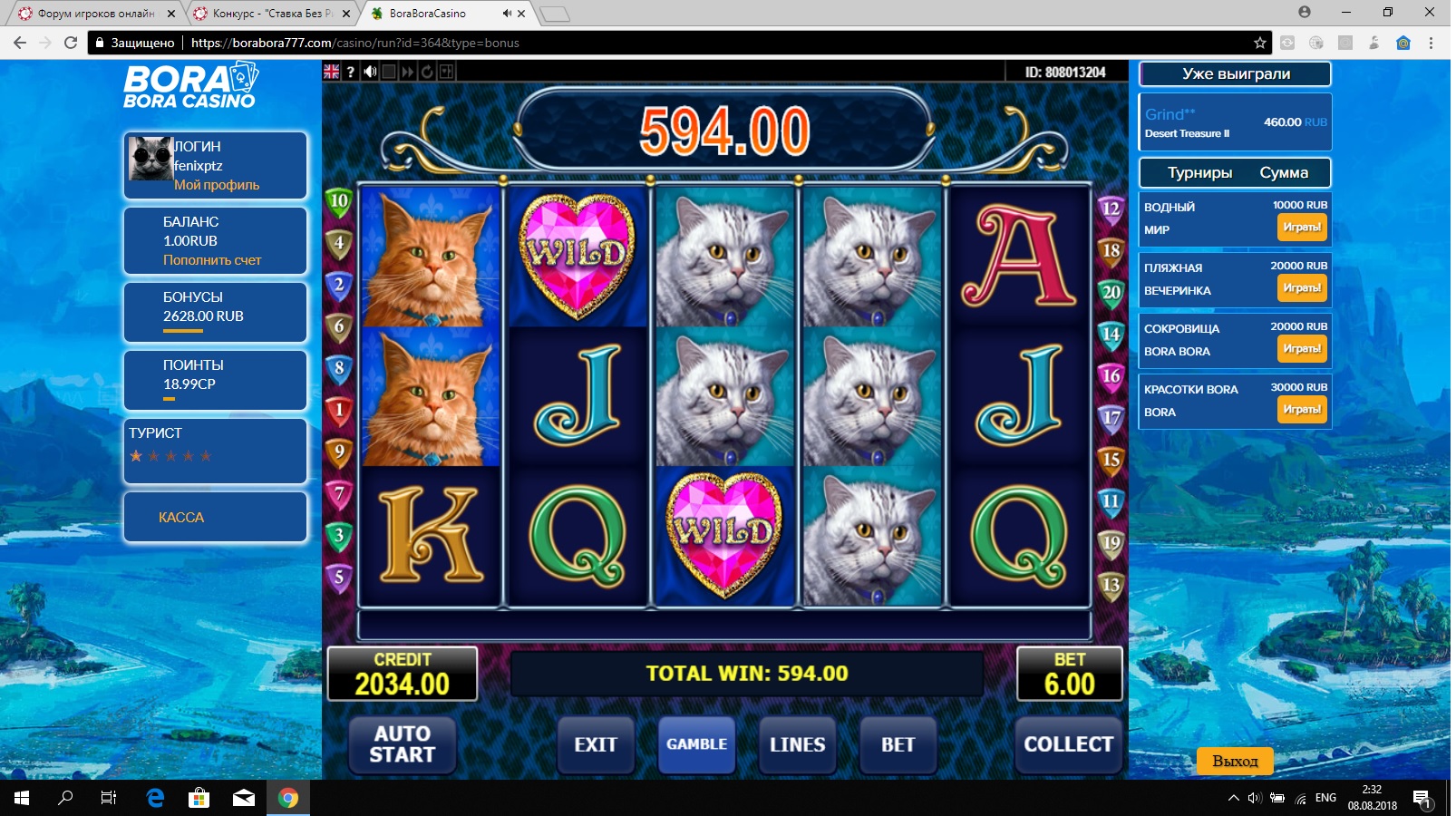Open the BET selector button
This screenshot has height=816, width=1456.
[x=898, y=744]
